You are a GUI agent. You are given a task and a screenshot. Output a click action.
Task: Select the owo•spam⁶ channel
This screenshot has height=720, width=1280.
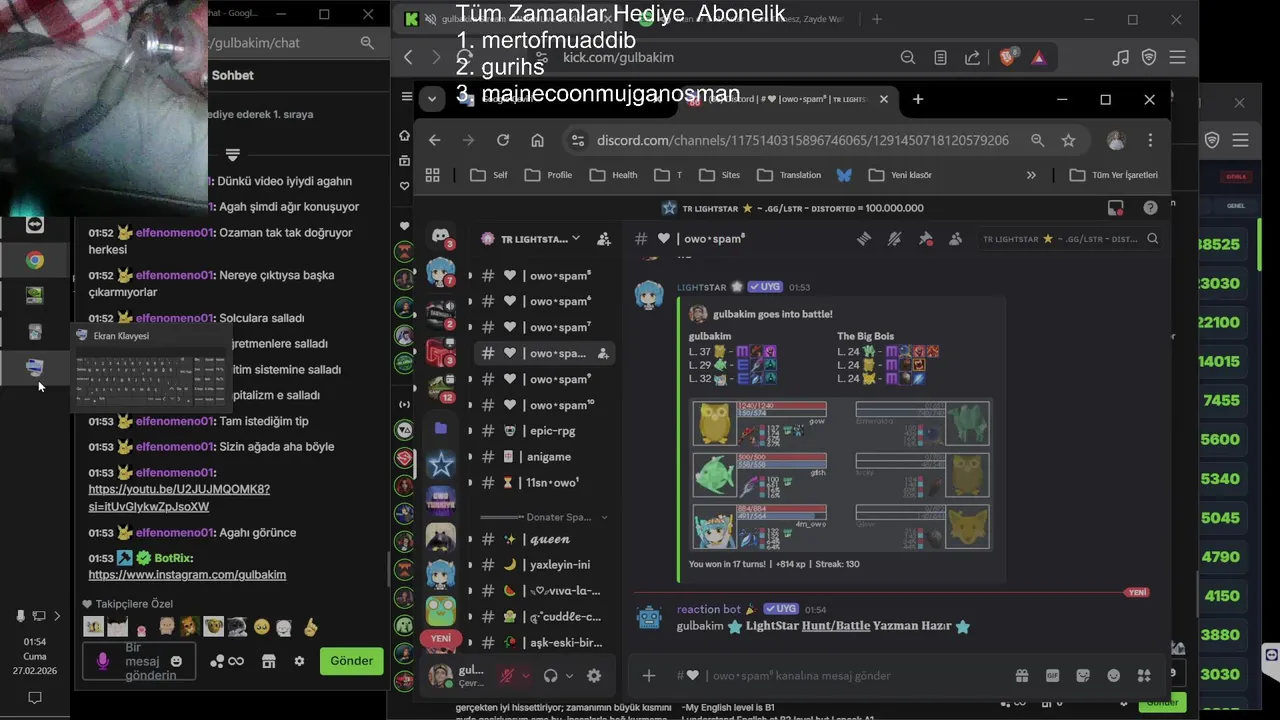(x=544, y=301)
